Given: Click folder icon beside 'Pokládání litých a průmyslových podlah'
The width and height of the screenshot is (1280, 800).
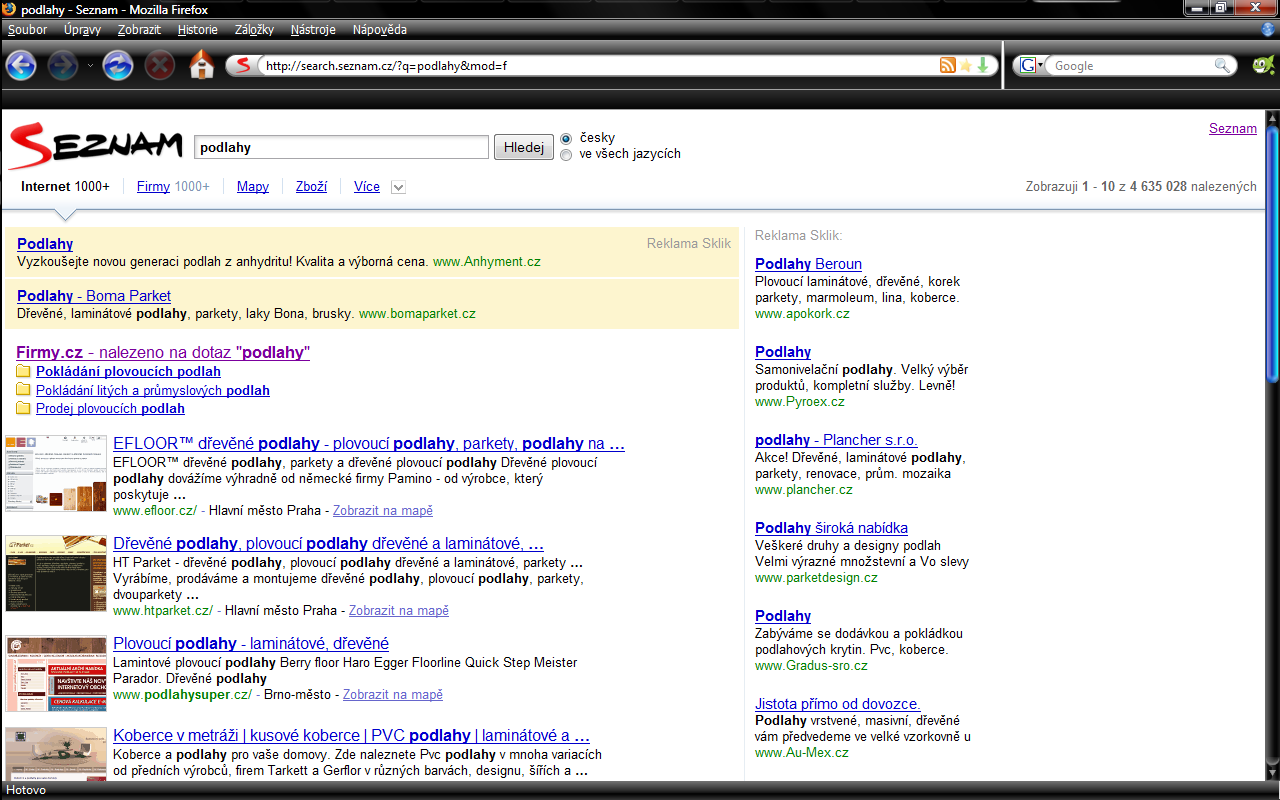Looking at the screenshot, I should point(23,390).
